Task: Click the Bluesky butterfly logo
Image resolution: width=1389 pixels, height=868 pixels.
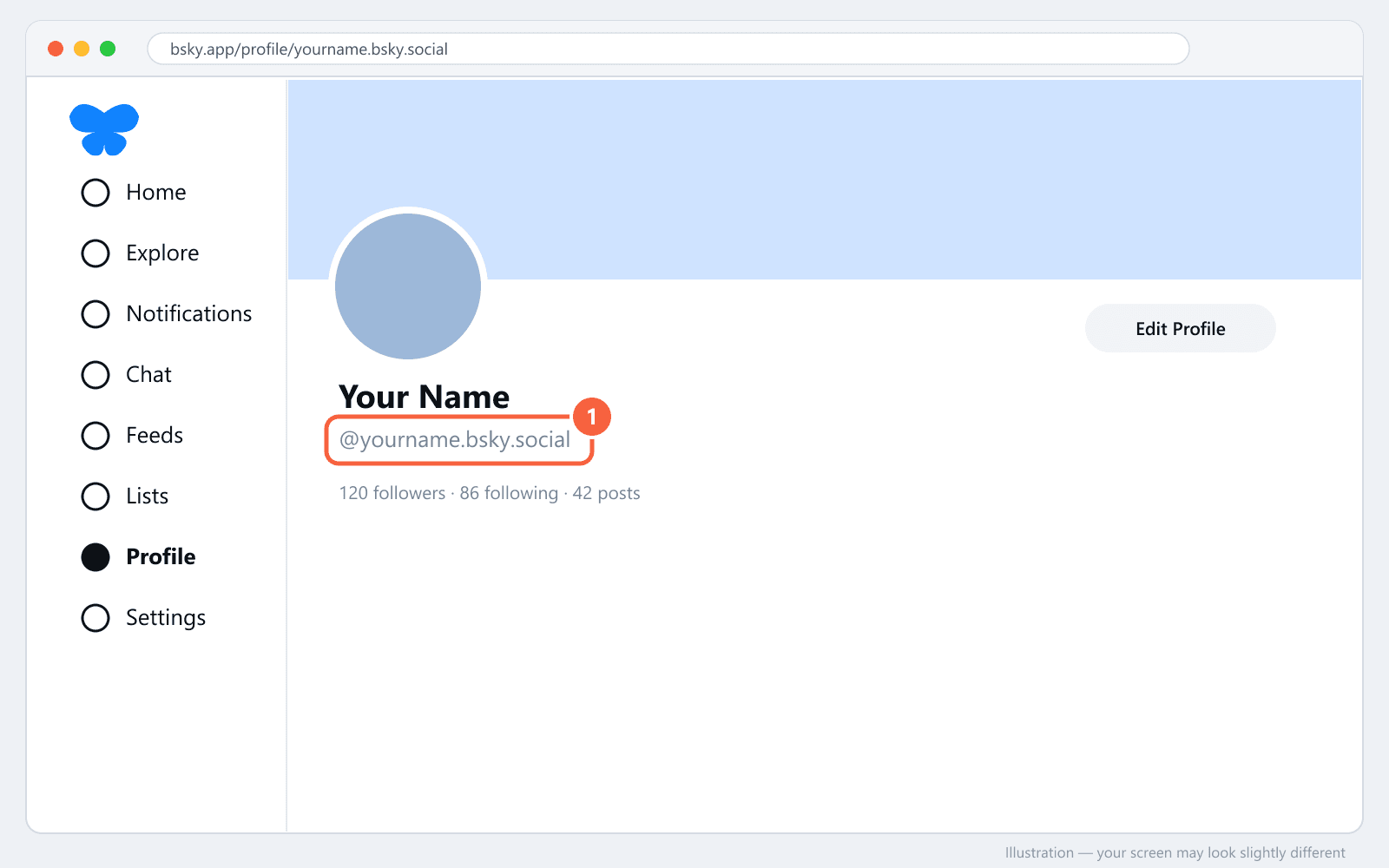Action: coord(104,130)
